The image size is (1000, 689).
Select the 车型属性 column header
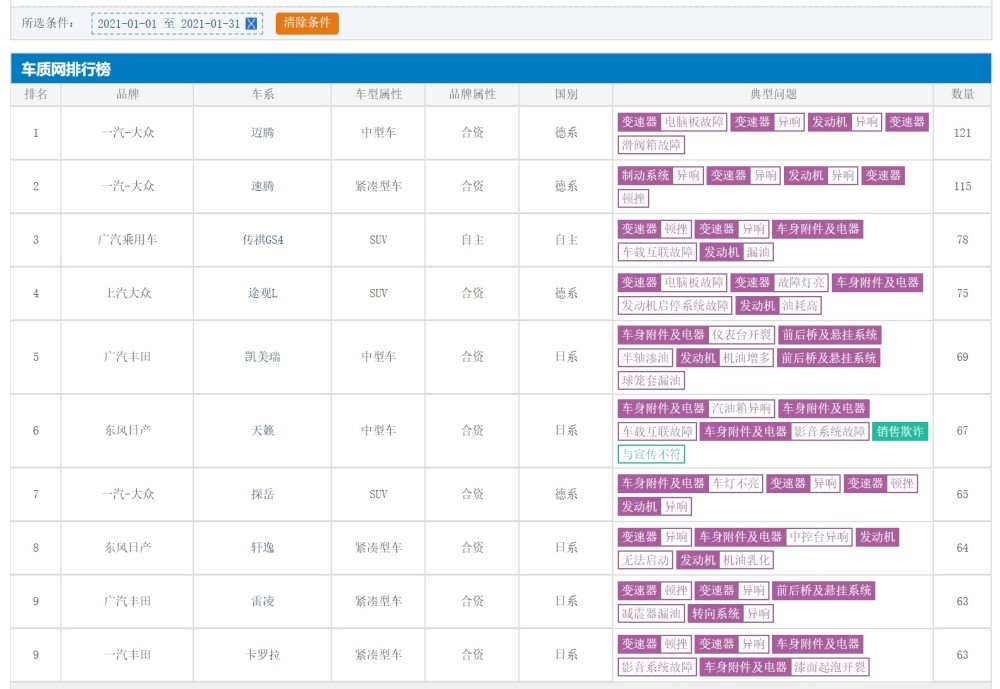(x=378, y=94)
